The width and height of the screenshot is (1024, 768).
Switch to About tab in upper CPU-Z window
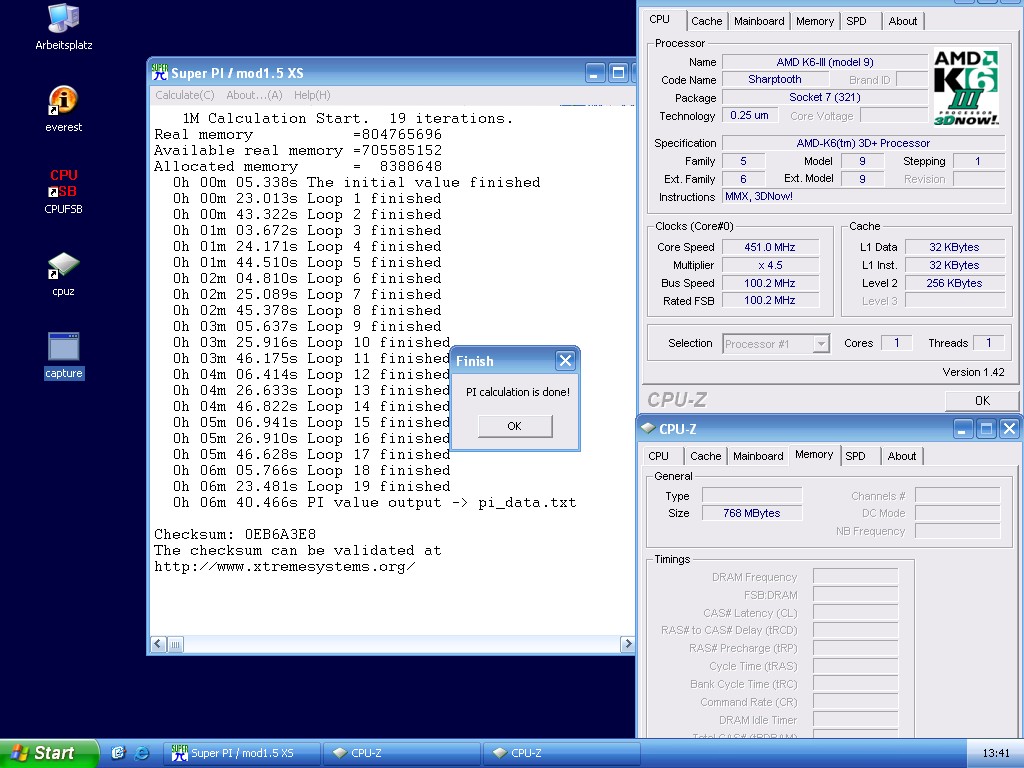tap(903, 21)
